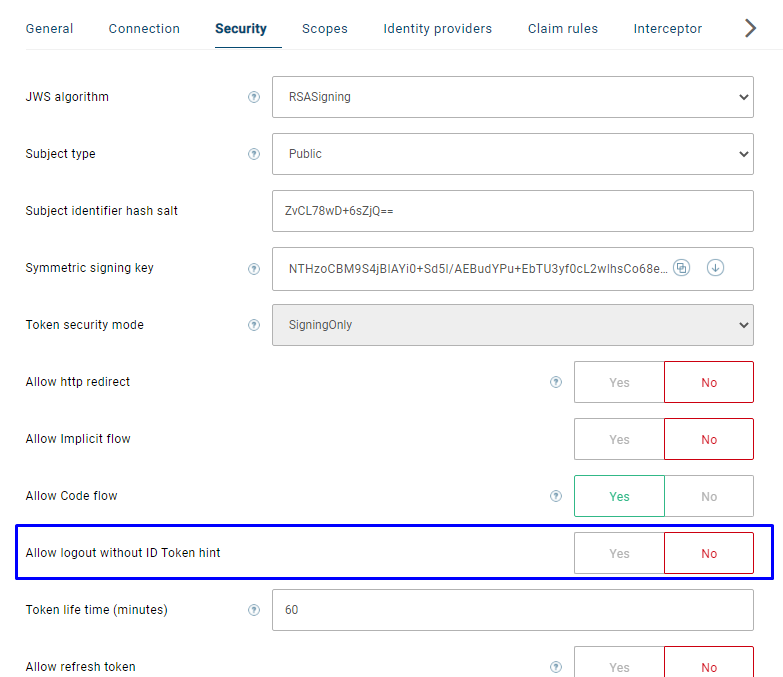Click the Subject identifier hash salt field
Image resolution: width=783 pixels, height=677 pixels.
(513, 211)
